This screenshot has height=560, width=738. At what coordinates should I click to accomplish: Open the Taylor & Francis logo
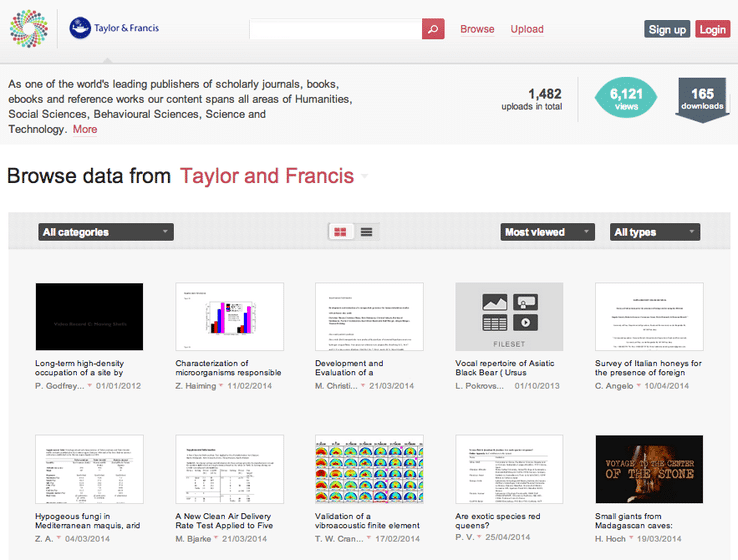click(114, 28)
